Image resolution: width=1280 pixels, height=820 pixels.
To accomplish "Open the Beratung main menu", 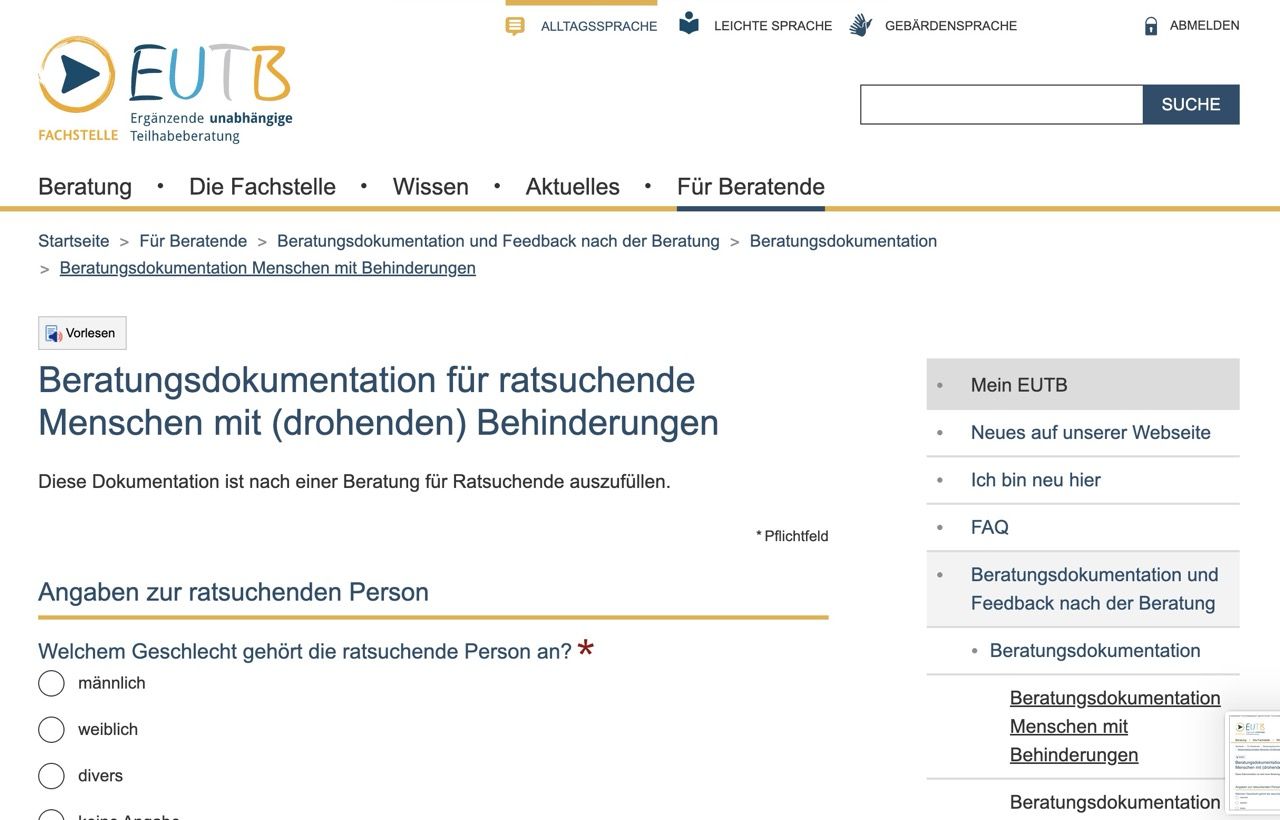I will (x=85, y=187).
